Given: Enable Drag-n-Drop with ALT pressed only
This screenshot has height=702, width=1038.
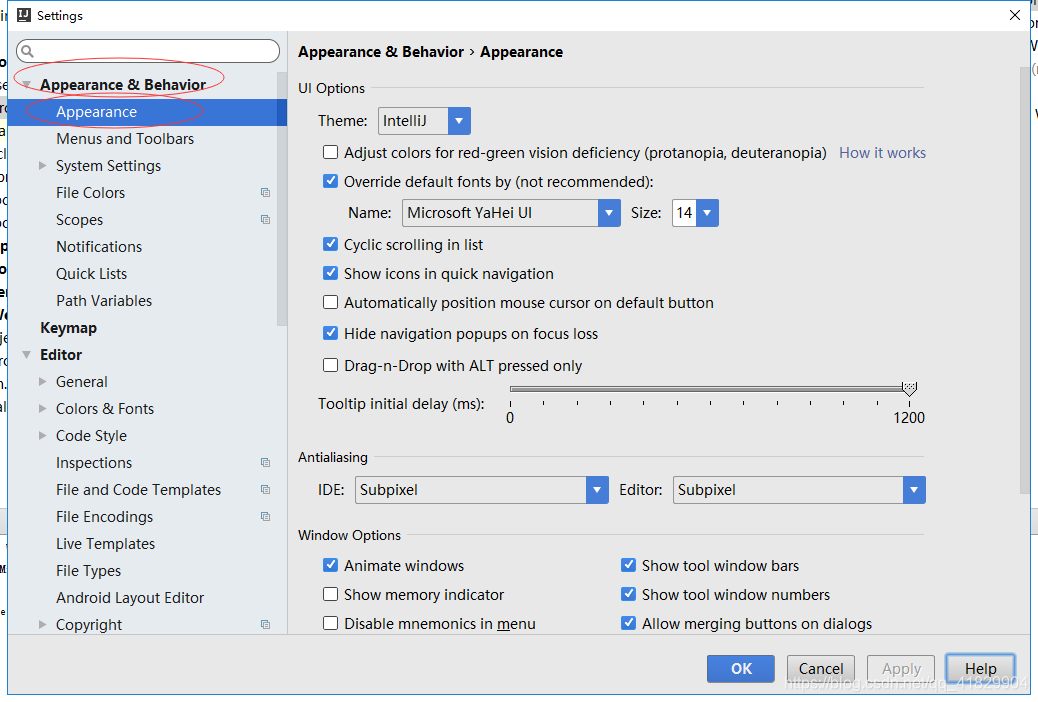Looking at the screenshot, I should tap(330, 365).
